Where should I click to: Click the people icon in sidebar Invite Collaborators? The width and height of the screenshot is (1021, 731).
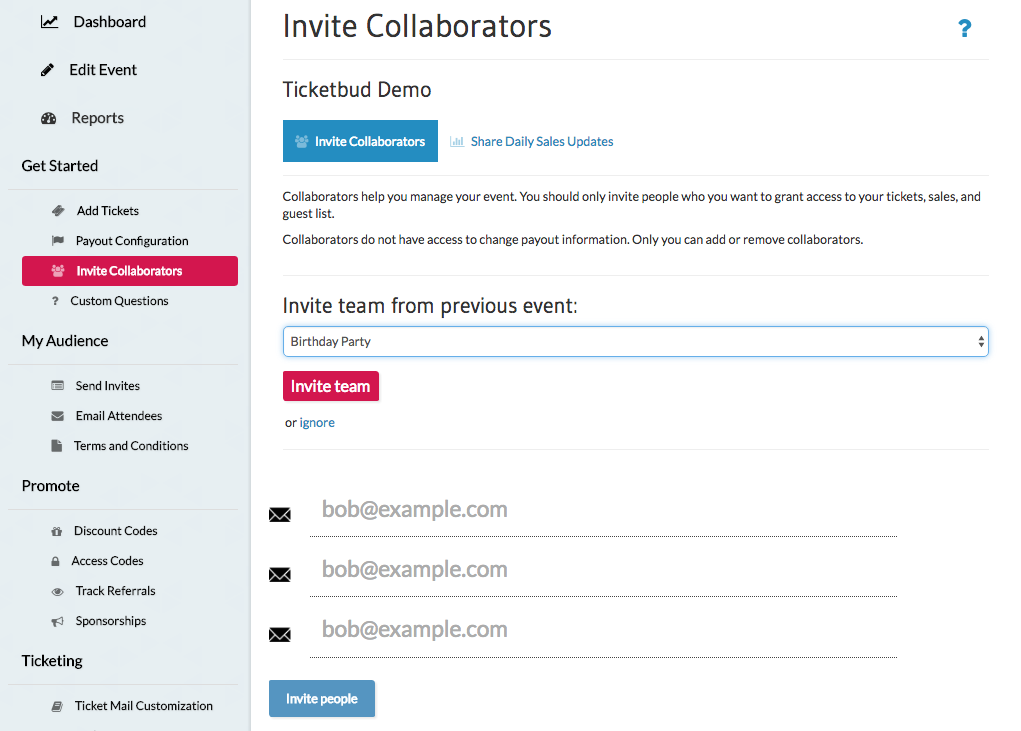coord(58,271)
